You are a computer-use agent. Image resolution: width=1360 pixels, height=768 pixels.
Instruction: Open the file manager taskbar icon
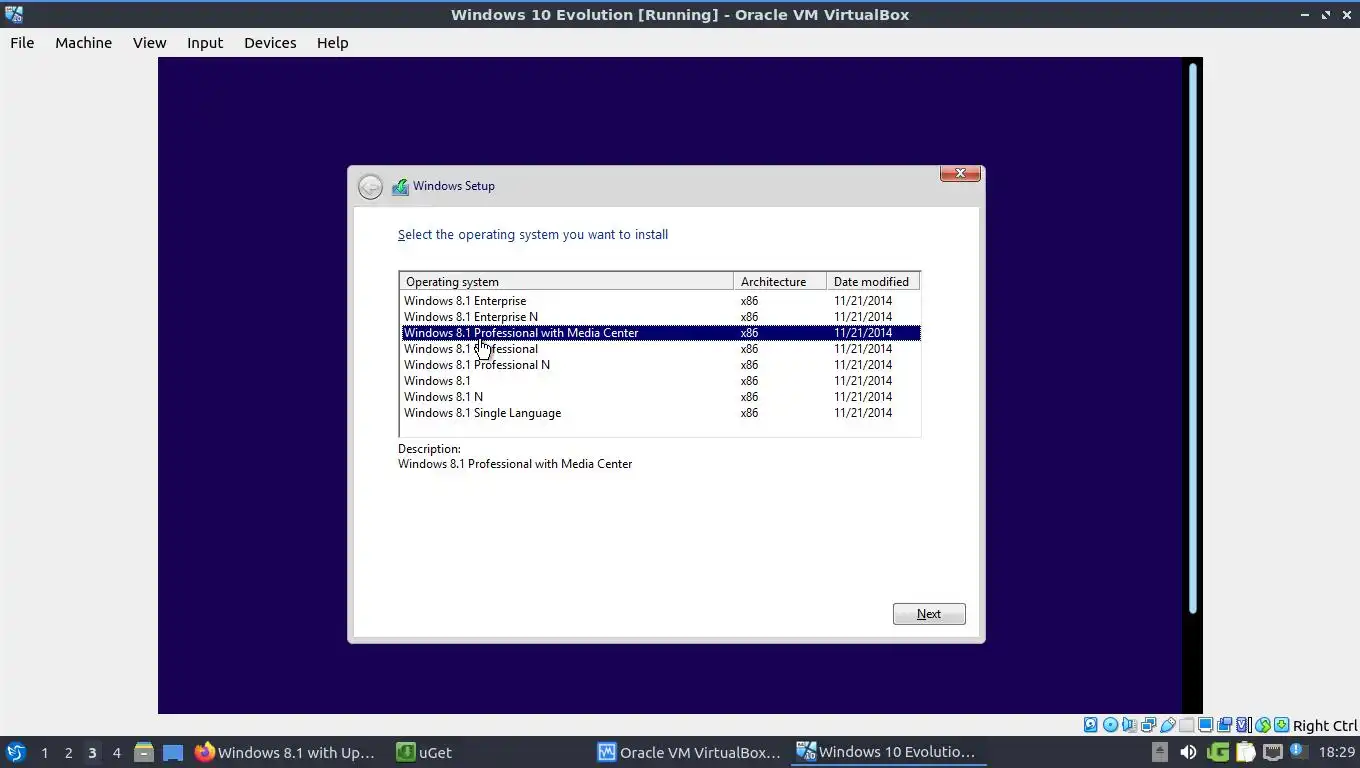click(144, 752)
